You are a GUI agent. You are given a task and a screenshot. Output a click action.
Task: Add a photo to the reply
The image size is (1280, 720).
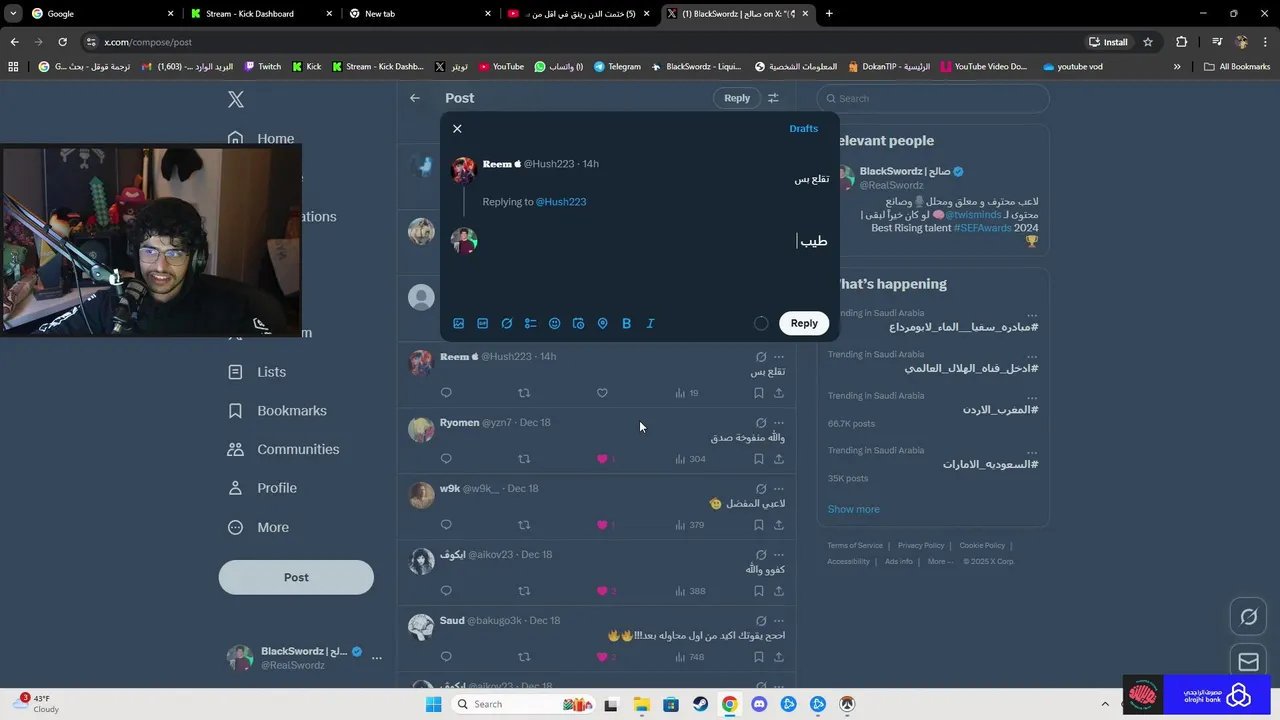click(x=459, y=323)
